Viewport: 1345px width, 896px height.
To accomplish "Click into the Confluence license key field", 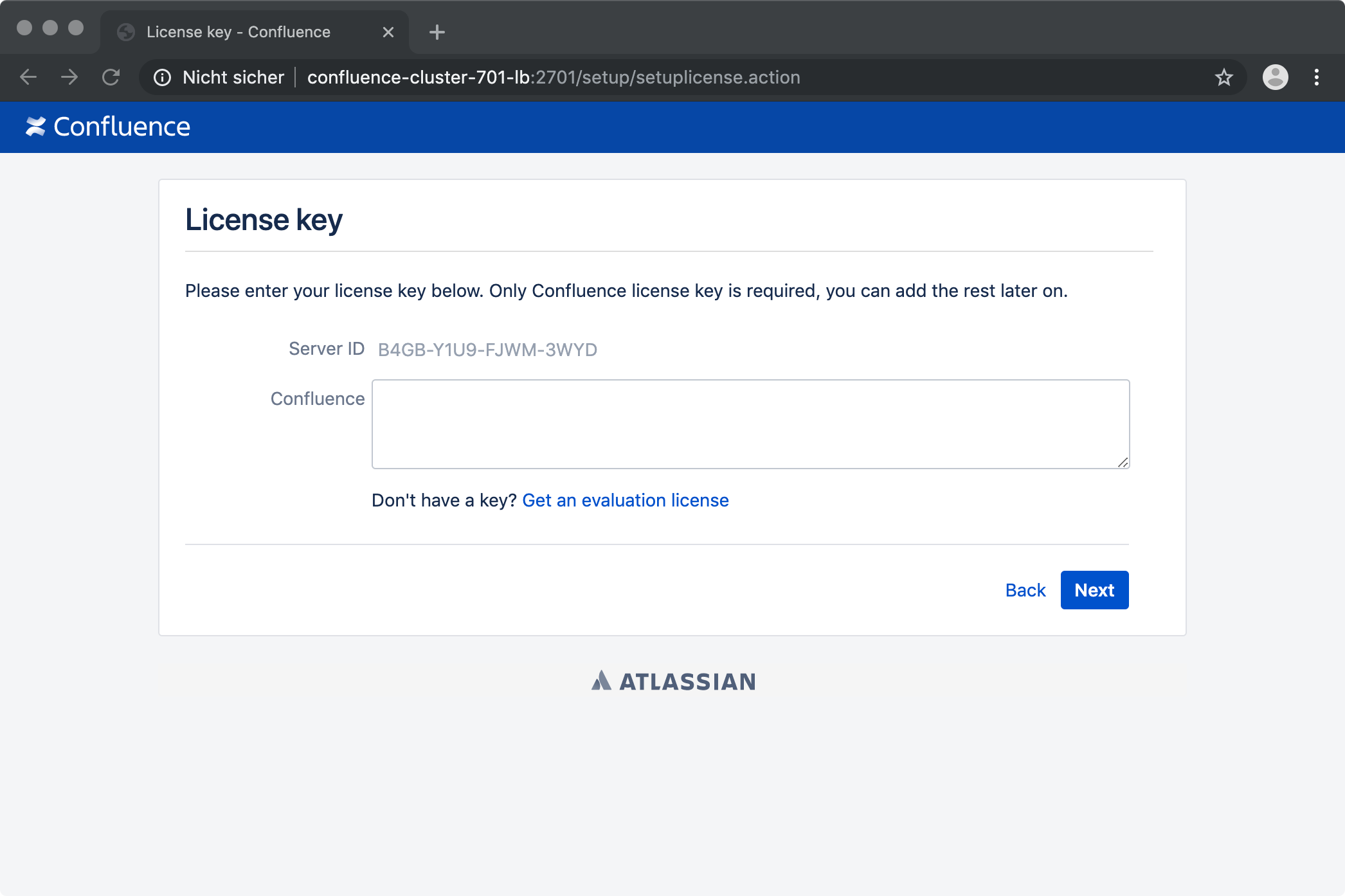I will pos(750,424).
